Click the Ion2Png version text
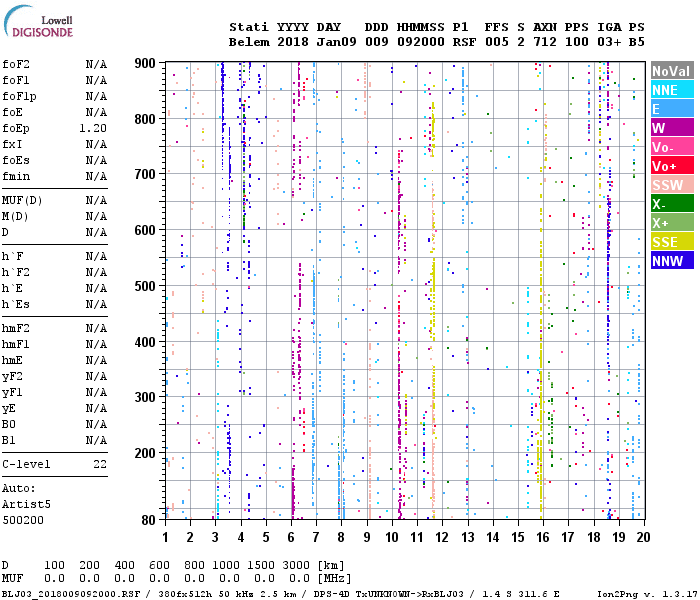 (x=647, y=594)
